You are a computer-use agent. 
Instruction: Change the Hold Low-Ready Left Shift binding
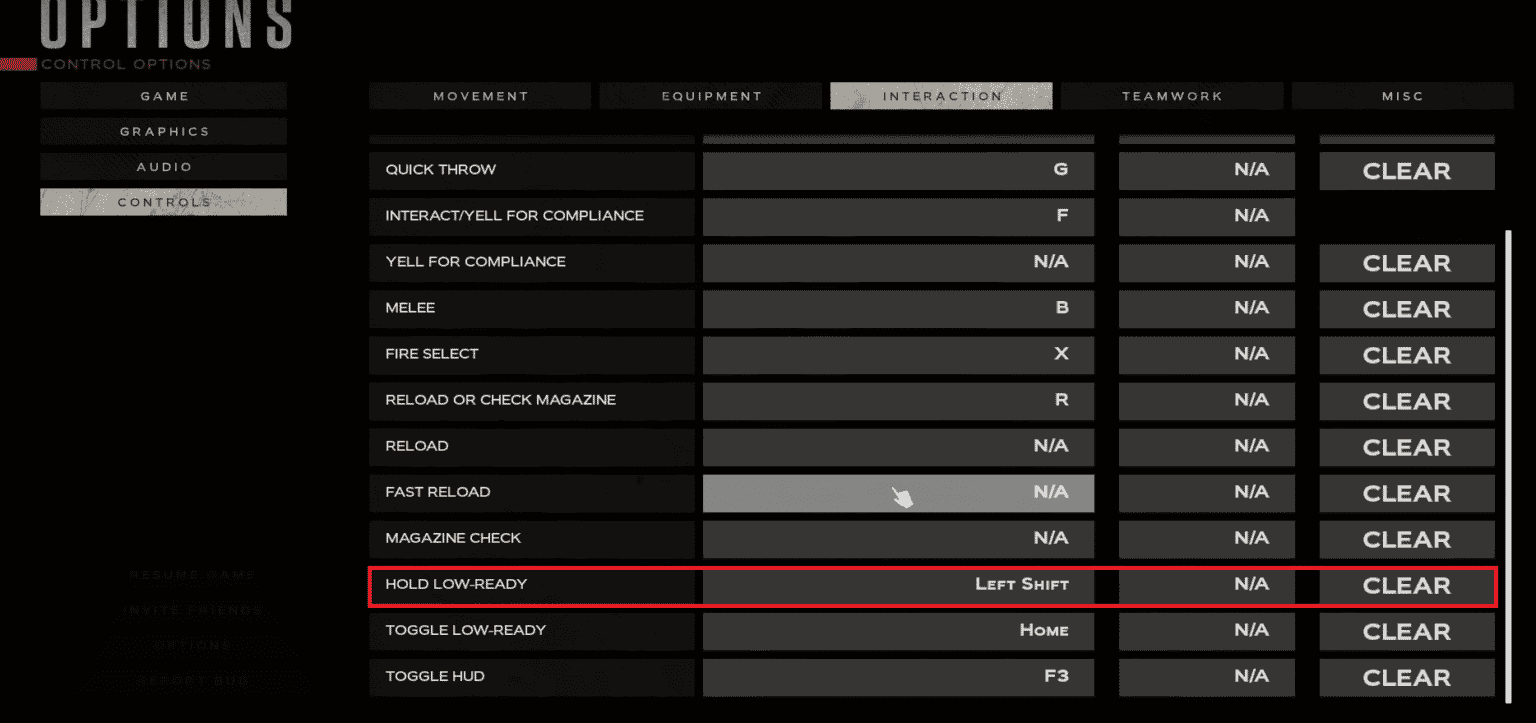(898, 585)
